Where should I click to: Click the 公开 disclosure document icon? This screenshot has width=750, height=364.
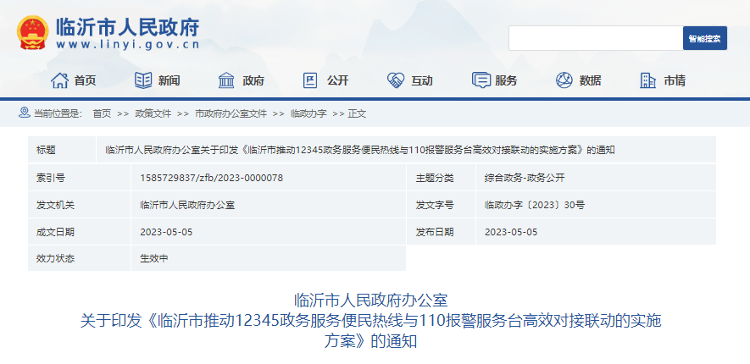click(310, 80)
